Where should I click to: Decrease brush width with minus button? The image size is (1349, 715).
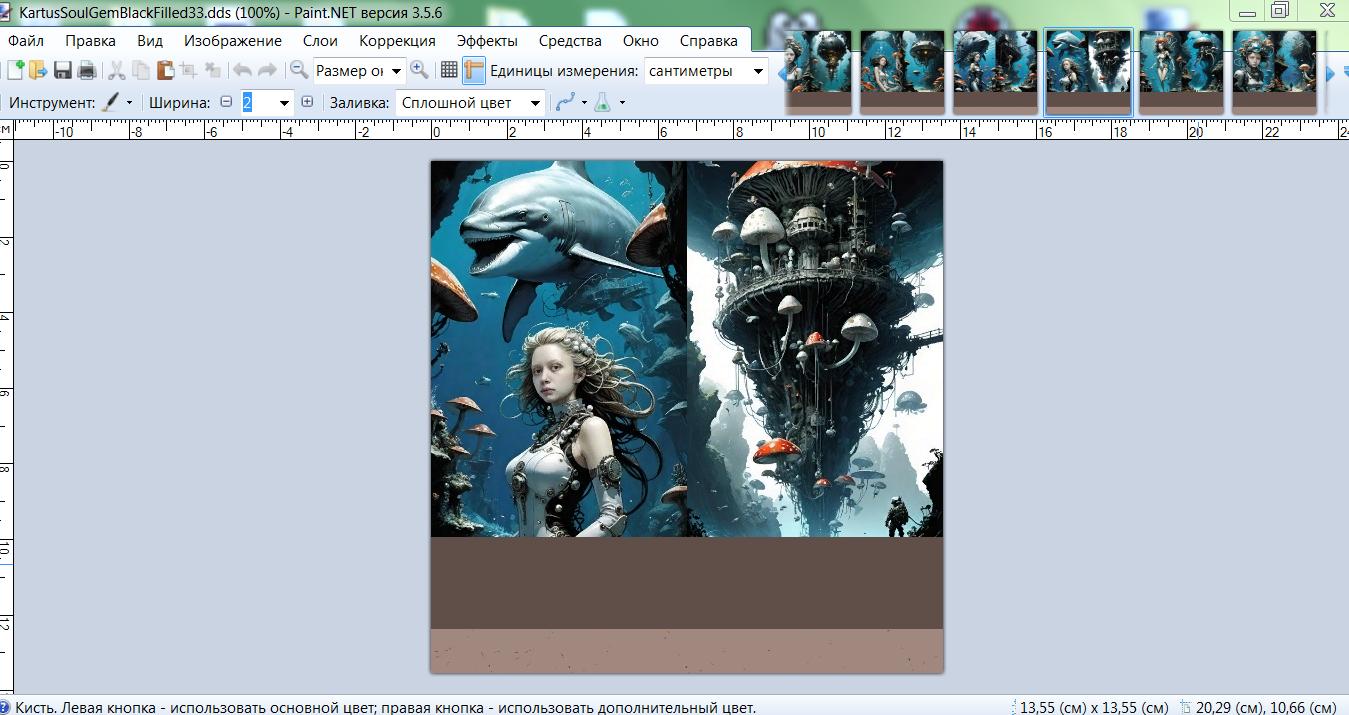[226, 102]
